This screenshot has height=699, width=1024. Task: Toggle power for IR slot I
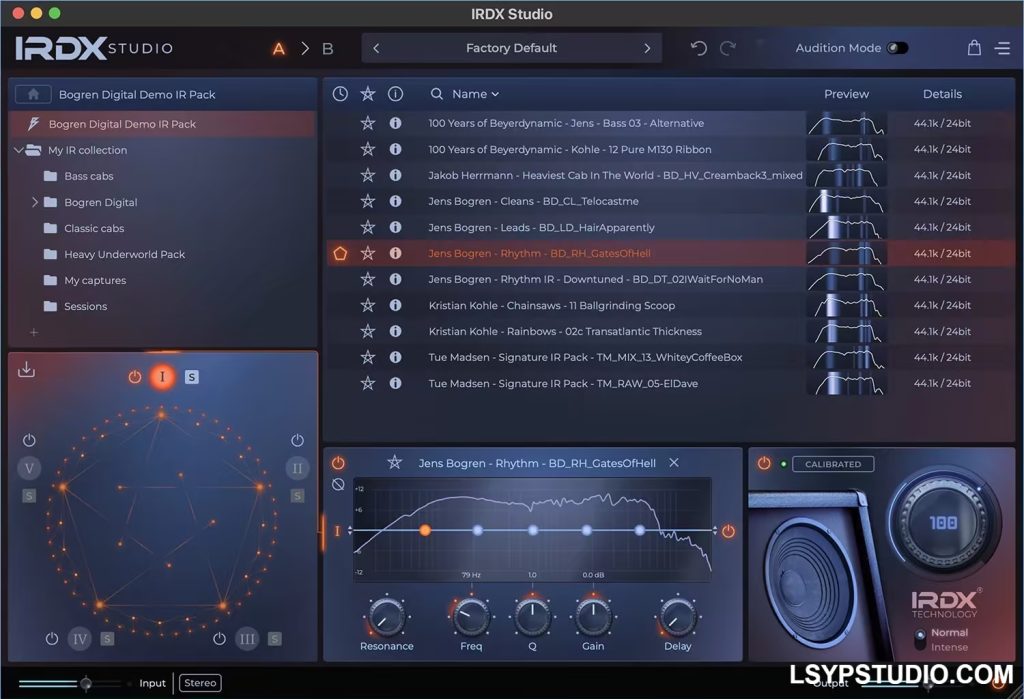[x=135, y=377]
